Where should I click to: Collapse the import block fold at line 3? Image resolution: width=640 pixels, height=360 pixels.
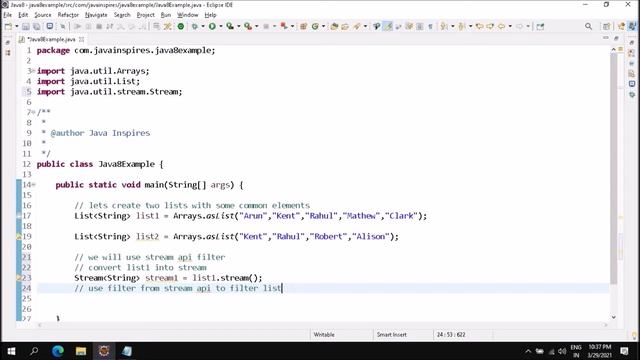33,71
